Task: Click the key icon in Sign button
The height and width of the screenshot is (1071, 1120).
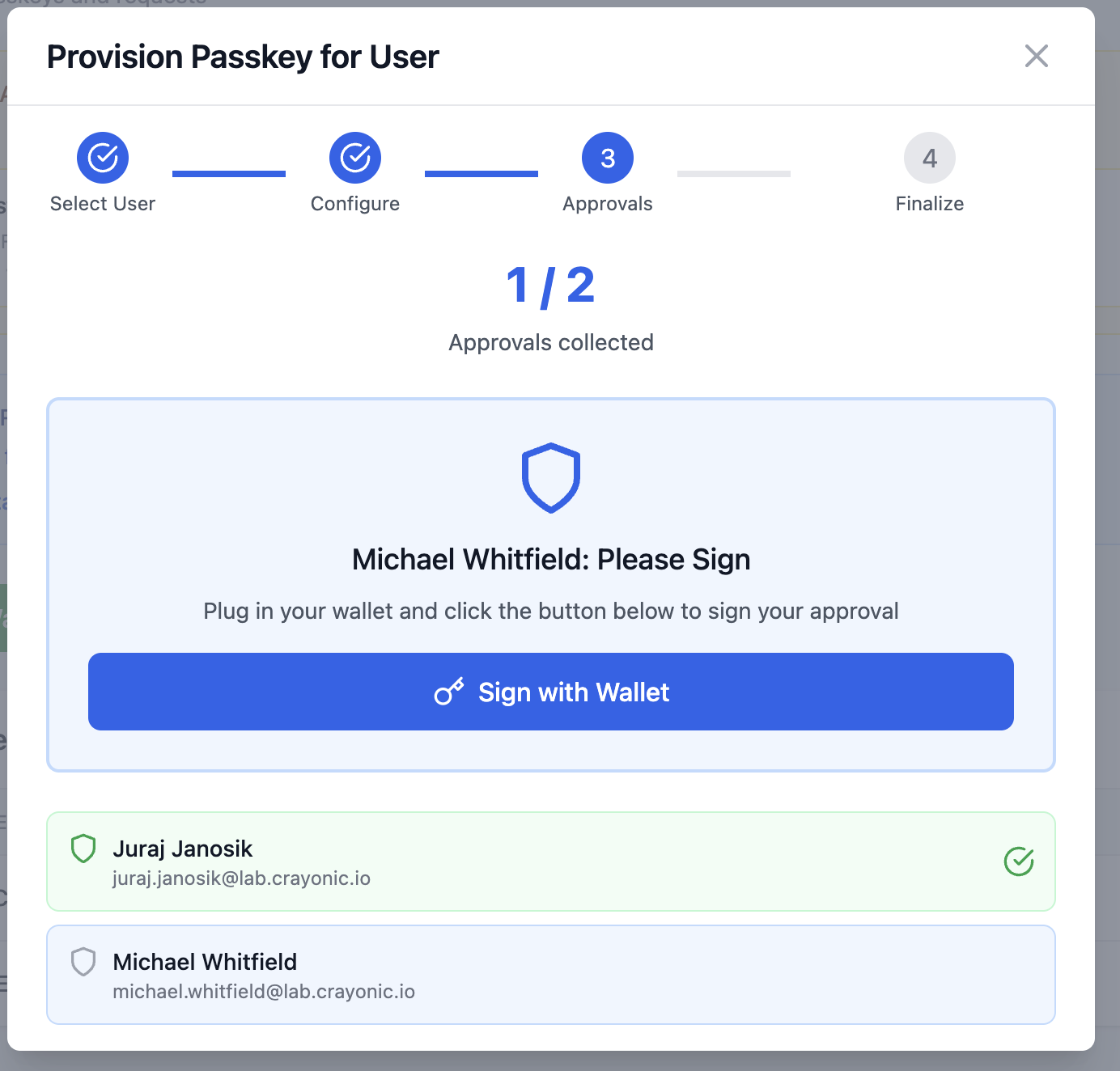Action: pyautogui.click(x=449, y=692)
